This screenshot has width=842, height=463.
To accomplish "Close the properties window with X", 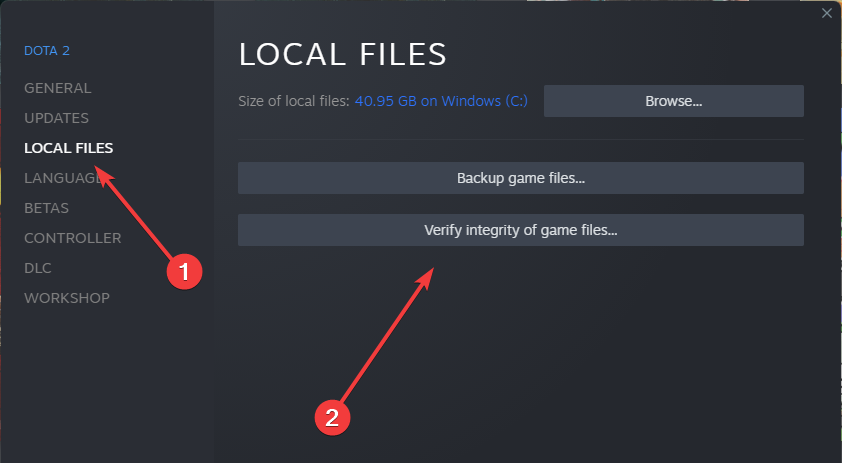I will [x=826, y=13].
